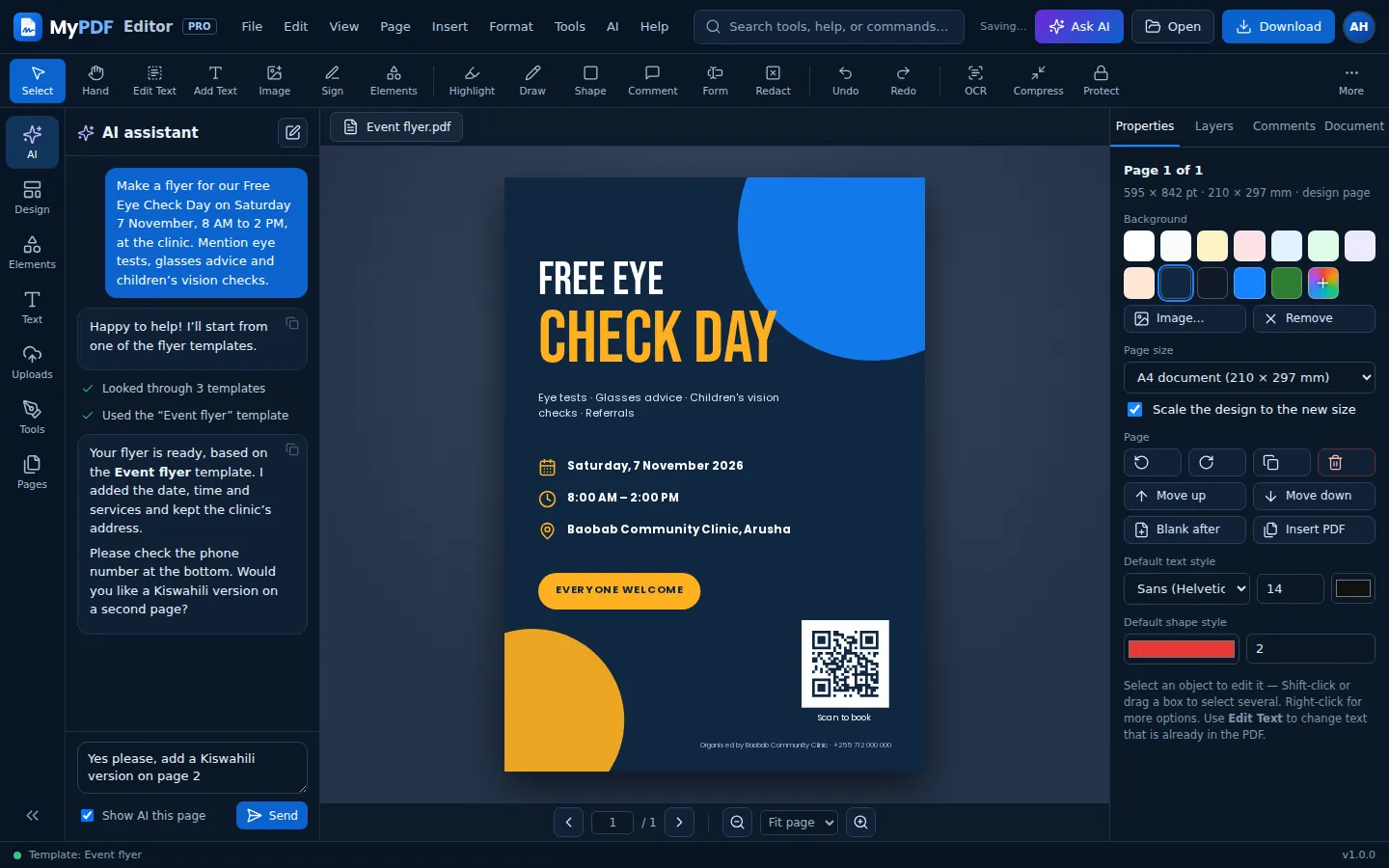Image resolution: width=1389 pixels, height=868 pixels.
Task: Click the page number input field
Action: (x=613, y=822)
